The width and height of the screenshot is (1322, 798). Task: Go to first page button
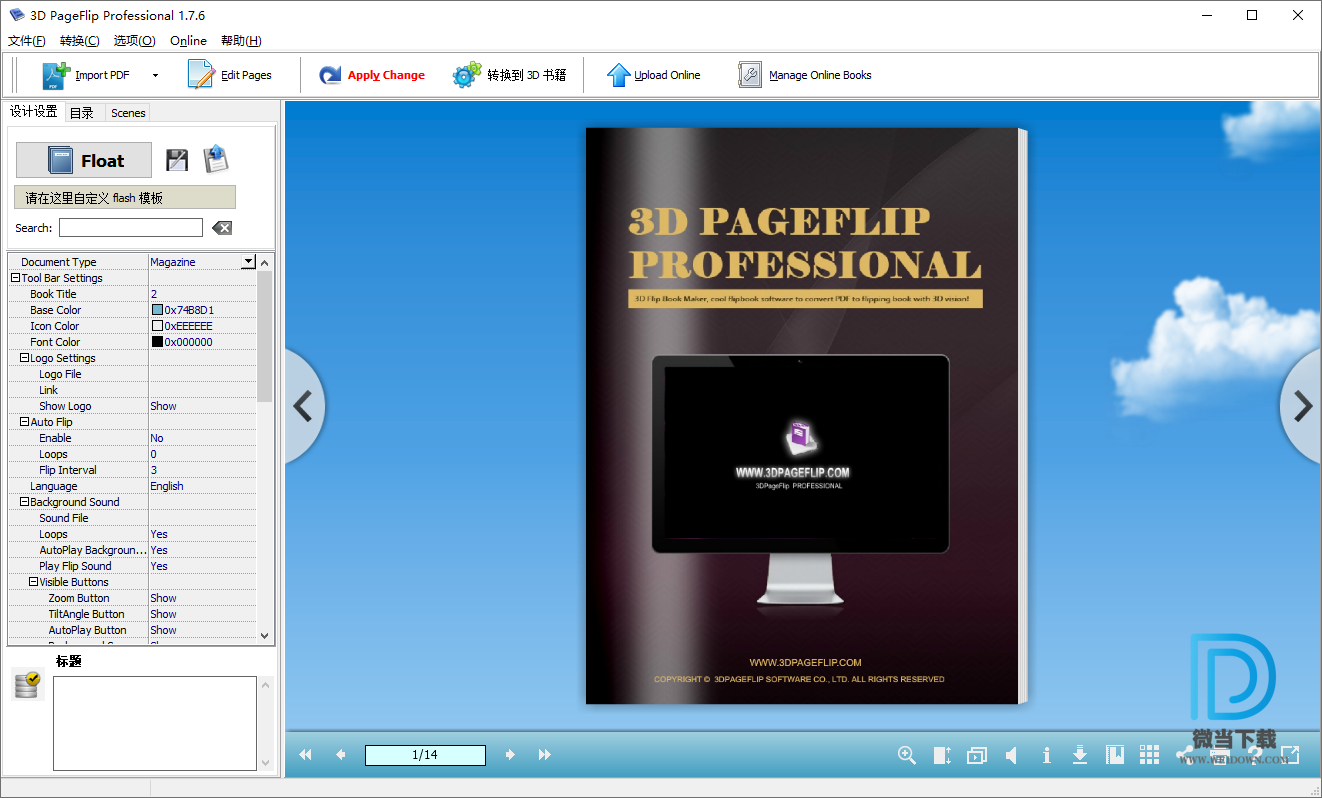coord(305,755)
